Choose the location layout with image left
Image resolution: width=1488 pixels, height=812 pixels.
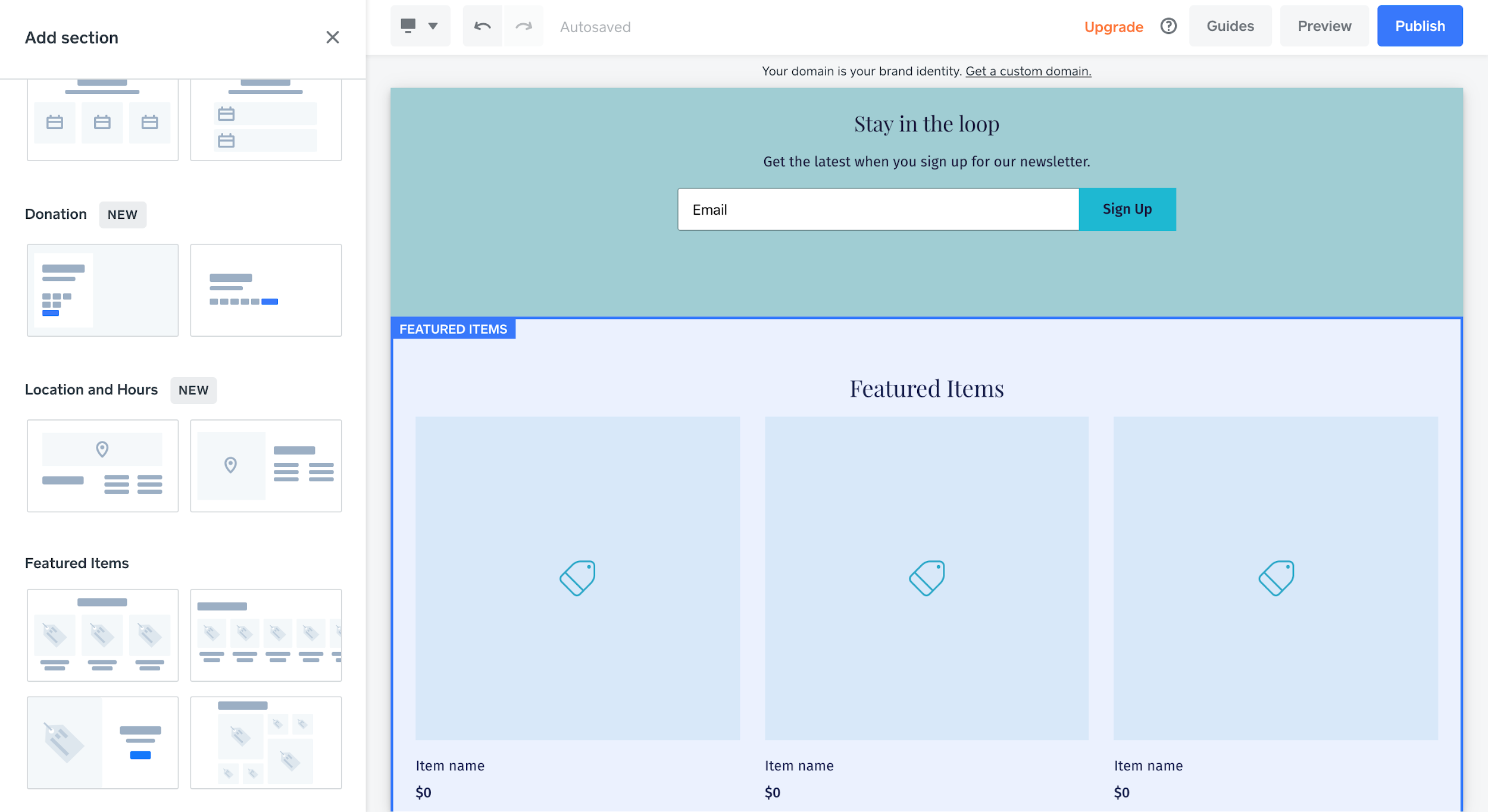tap(266, 466)
